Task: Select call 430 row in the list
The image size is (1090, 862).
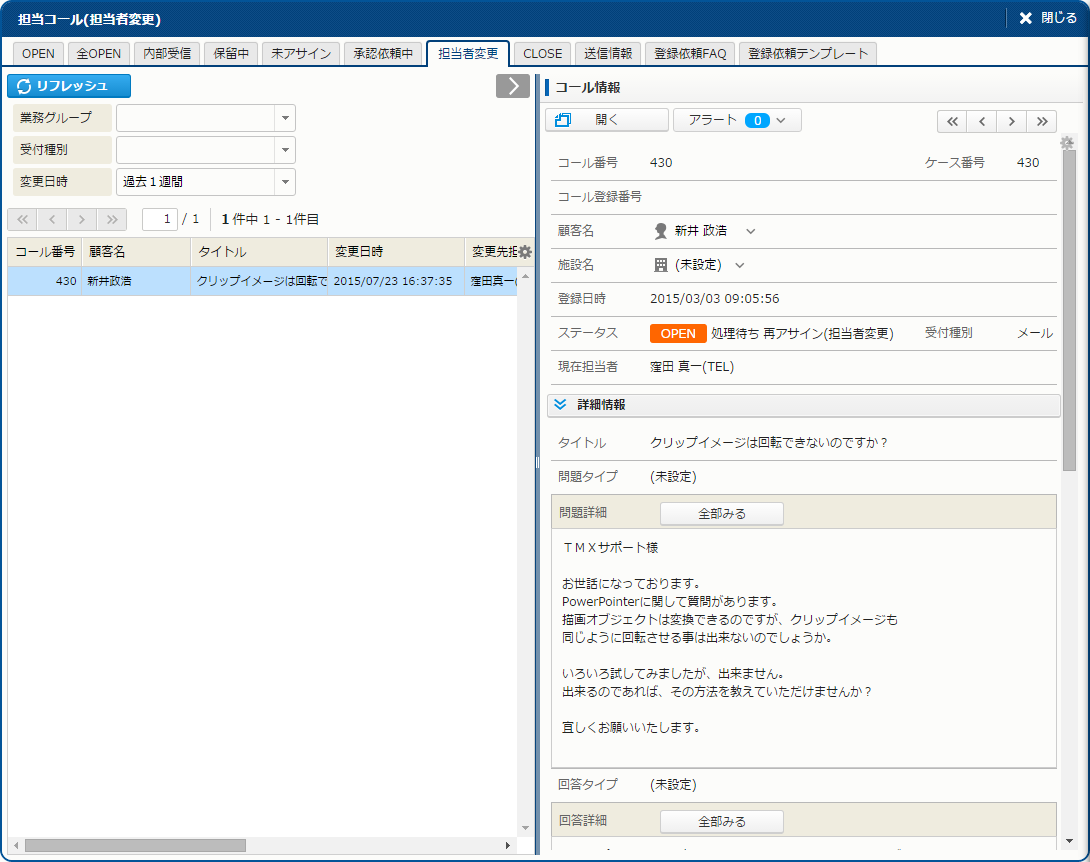Action: tap(260, 281)
